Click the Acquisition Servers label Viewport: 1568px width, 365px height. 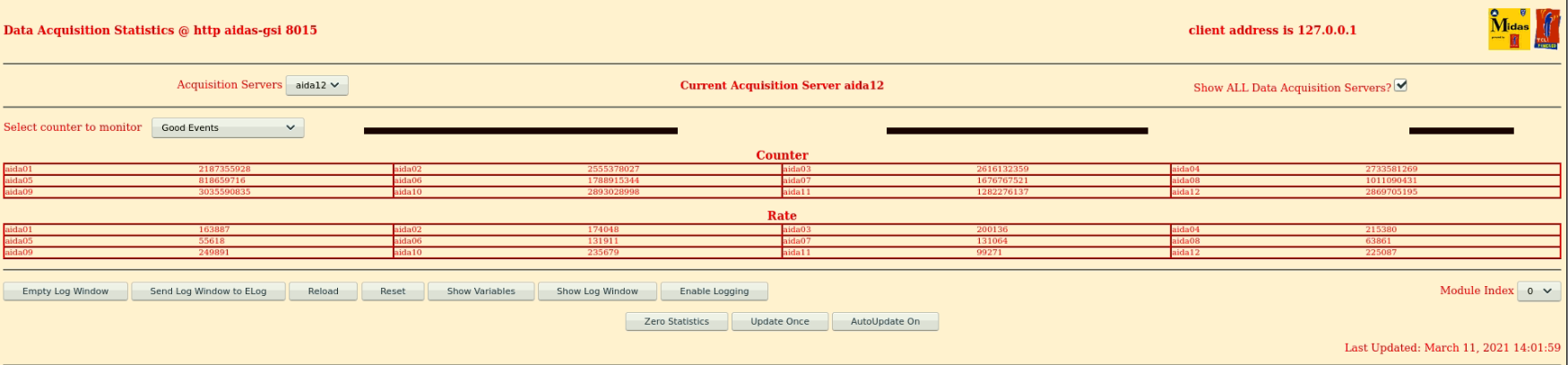pos(230,85)
